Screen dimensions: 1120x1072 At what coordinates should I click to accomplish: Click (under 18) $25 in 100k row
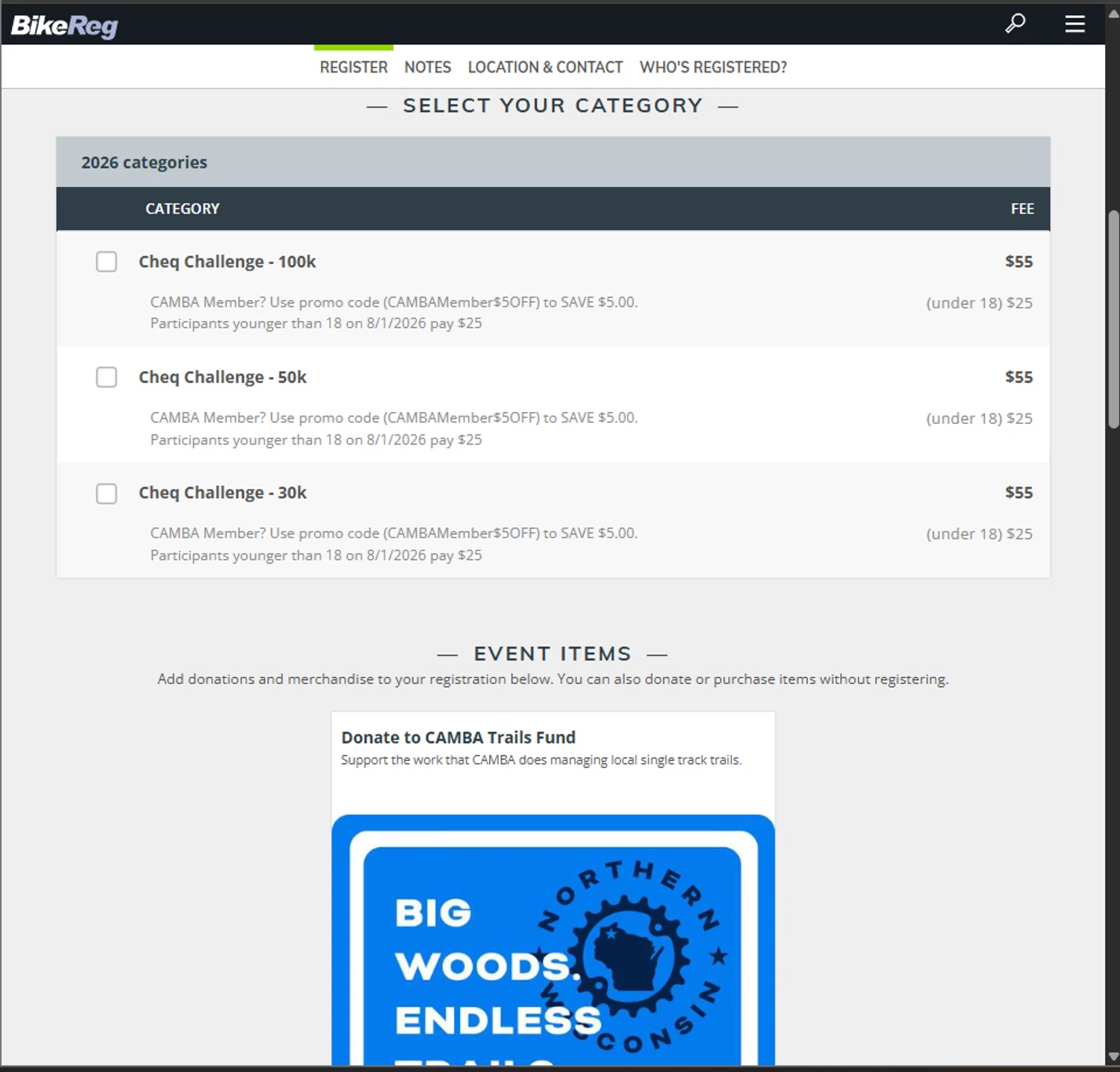[979, 303]
